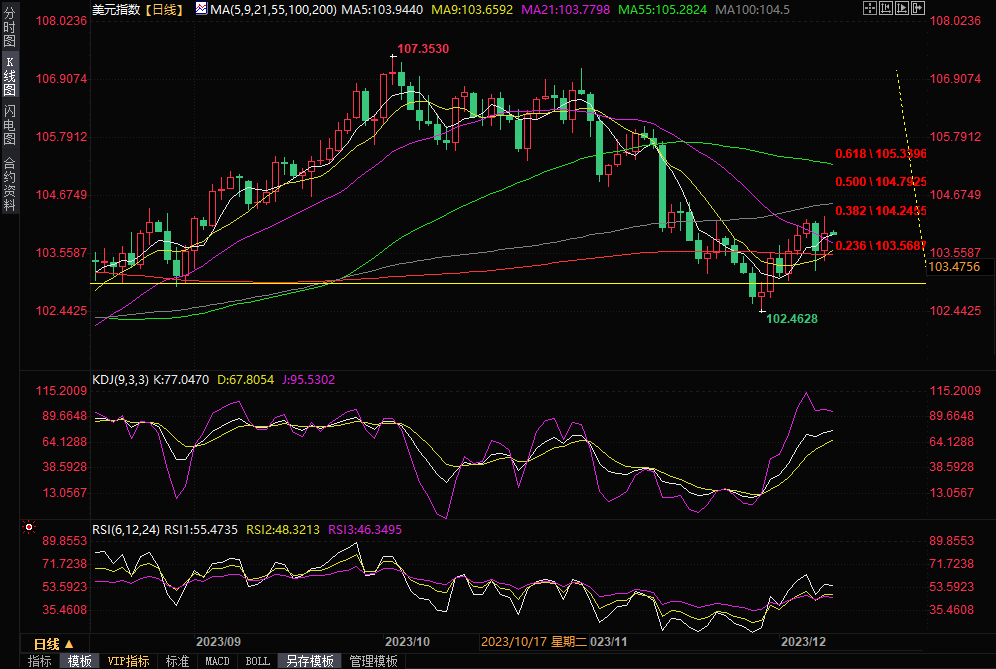
Task: Expand the 日线 period selector
Action: [52, 643]
